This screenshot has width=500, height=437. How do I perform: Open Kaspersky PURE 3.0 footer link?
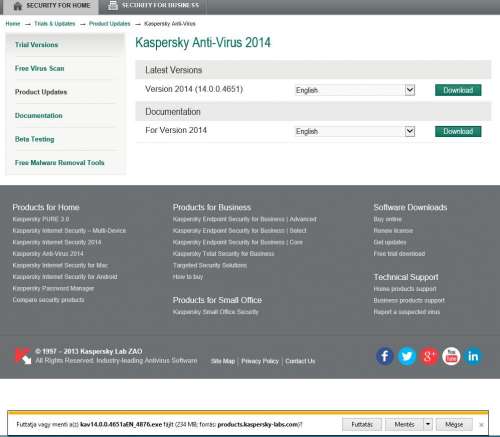coord(41,219)
